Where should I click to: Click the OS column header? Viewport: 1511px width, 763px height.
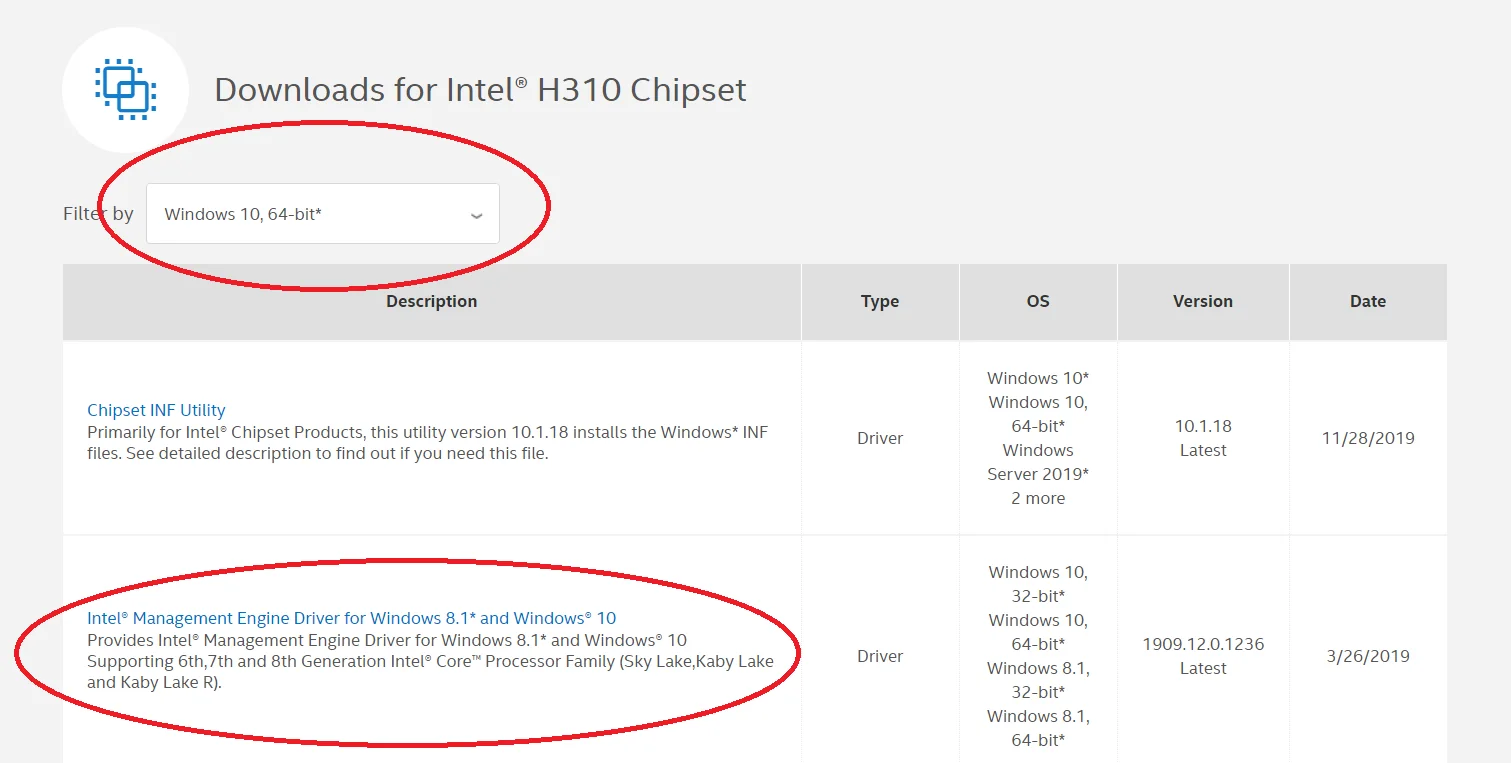(1038, 301)
